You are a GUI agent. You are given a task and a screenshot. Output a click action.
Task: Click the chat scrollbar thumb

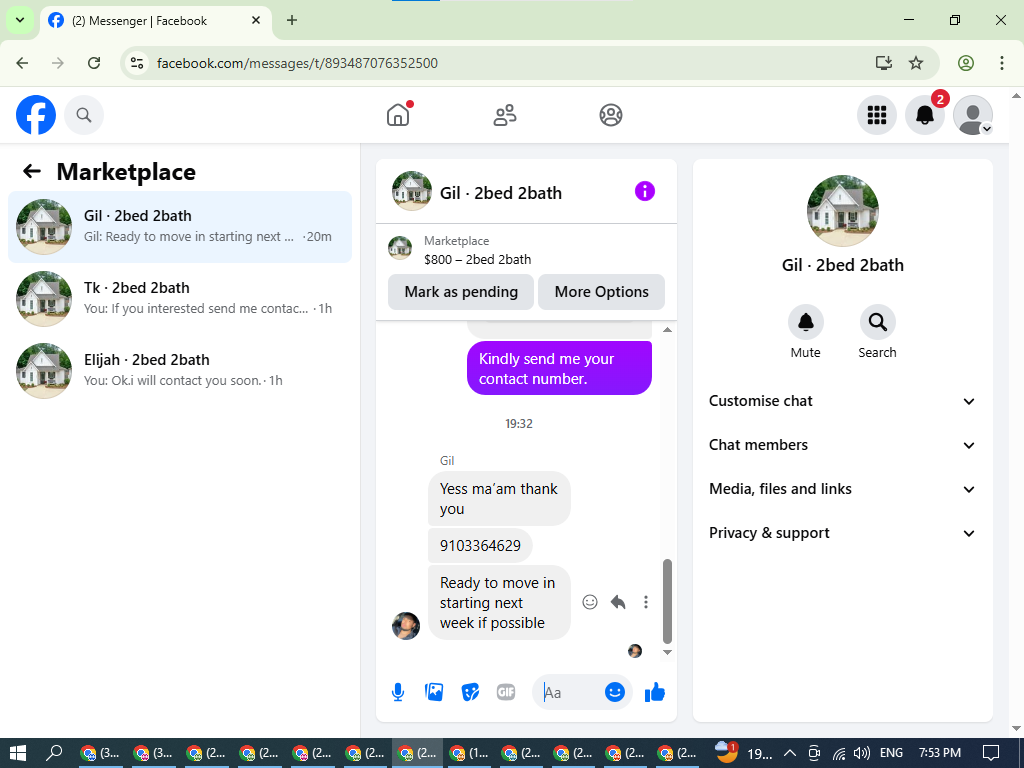[x=667, y=601]
